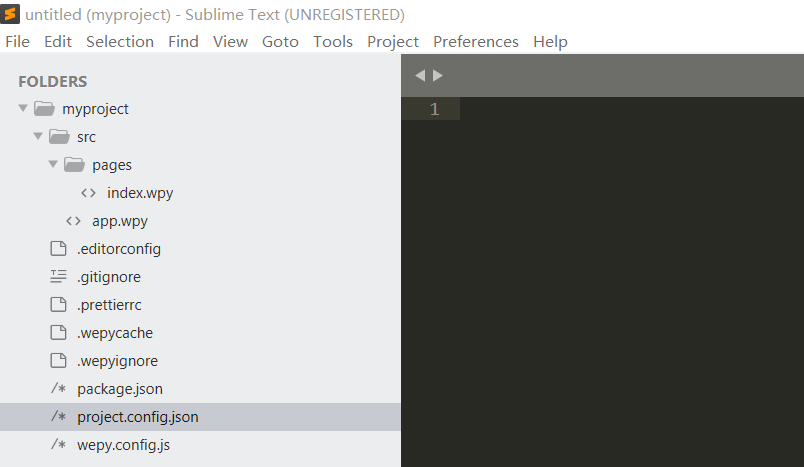Viewport: 804px width, 467px height.
Task: Click the file icon beside .editorconfig
Action: point(58,249)
